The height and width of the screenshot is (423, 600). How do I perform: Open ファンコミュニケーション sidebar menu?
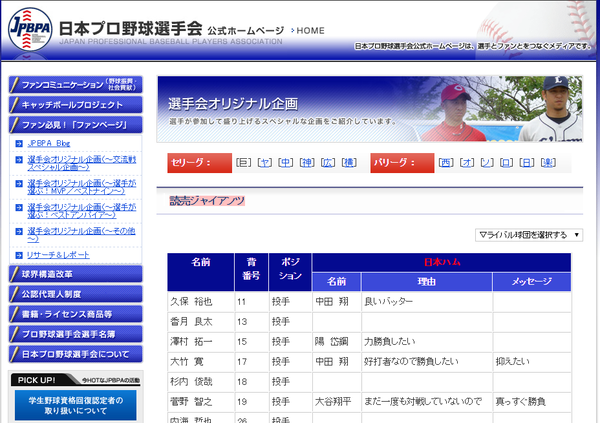(x=76, y=85)
